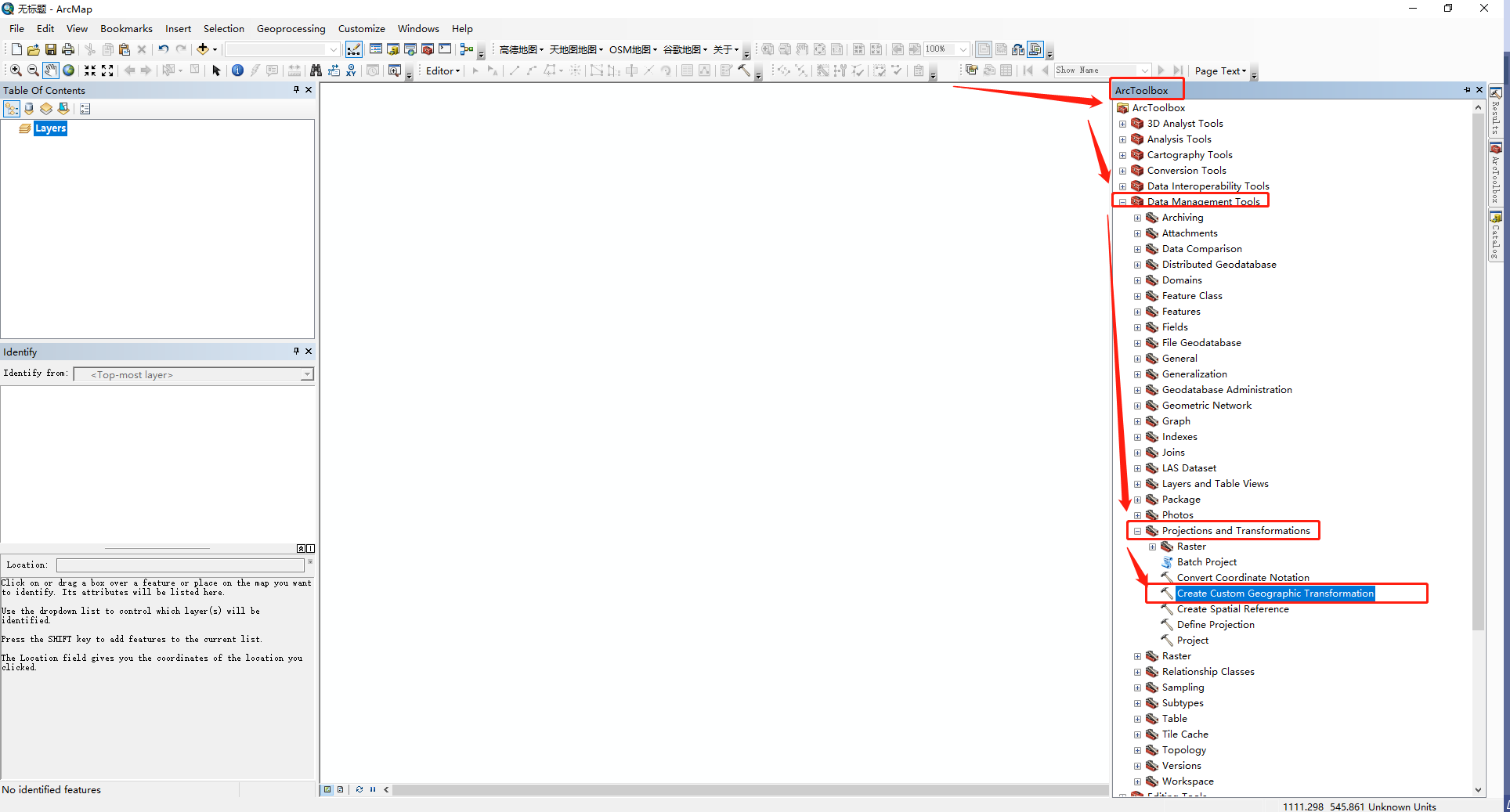Open the Search window icon
Viewport: 1510px width, 812px height.
410,49
